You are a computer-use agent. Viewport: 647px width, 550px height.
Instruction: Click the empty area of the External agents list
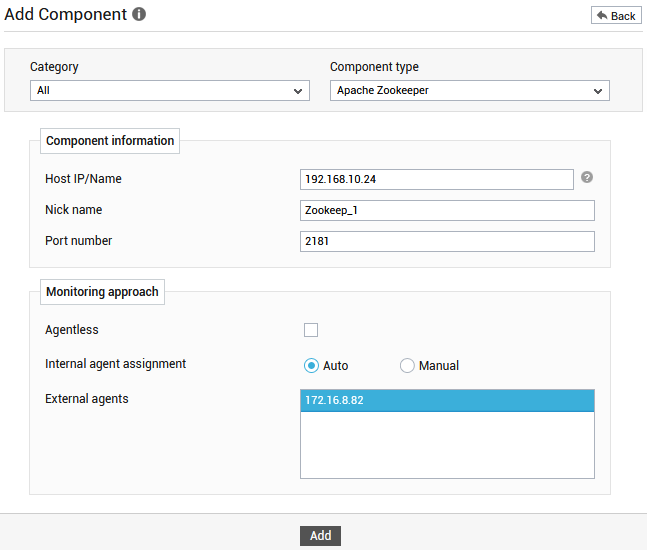[447, 445]
